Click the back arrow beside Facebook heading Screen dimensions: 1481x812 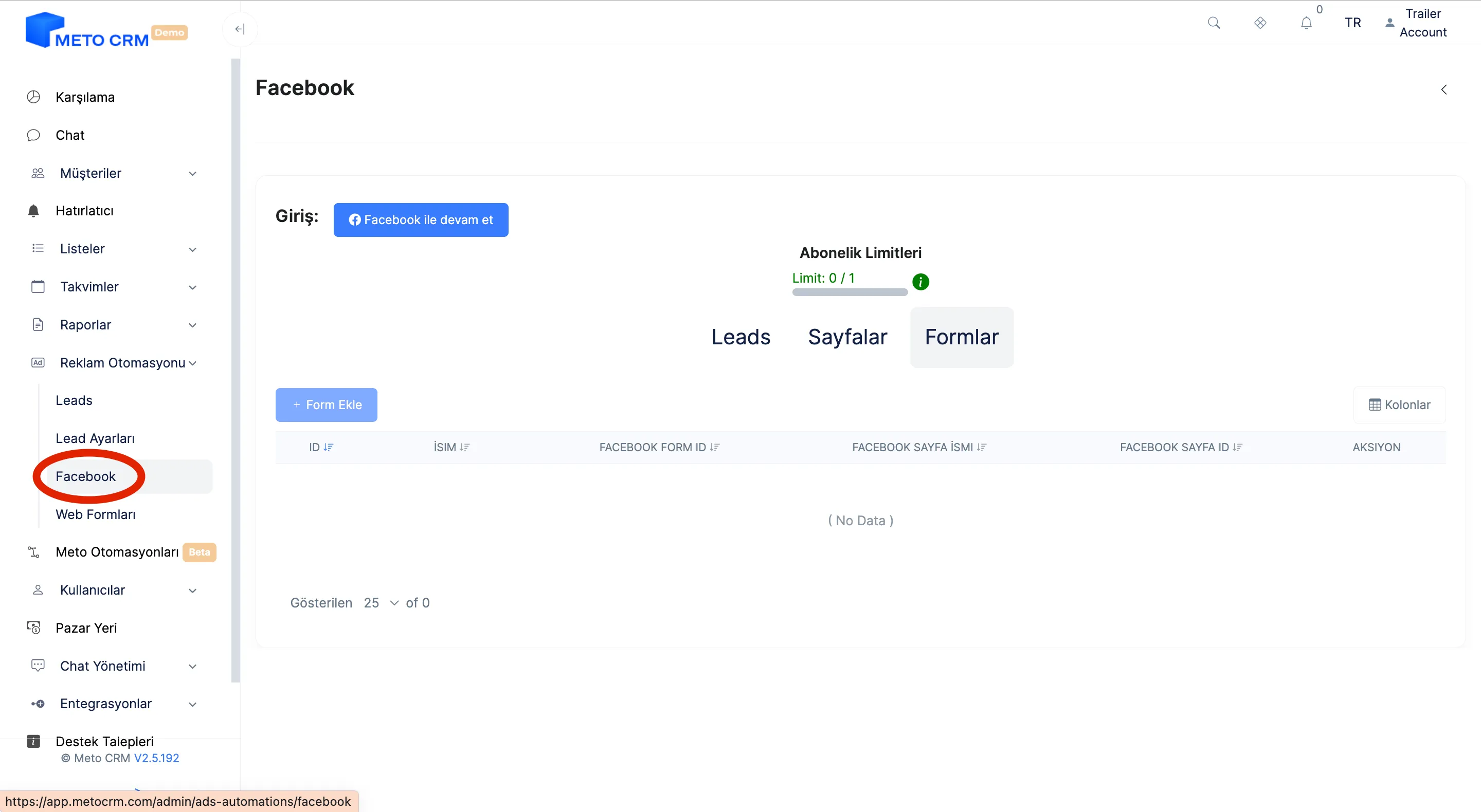pyautogui.click(x=1443, y=89)
